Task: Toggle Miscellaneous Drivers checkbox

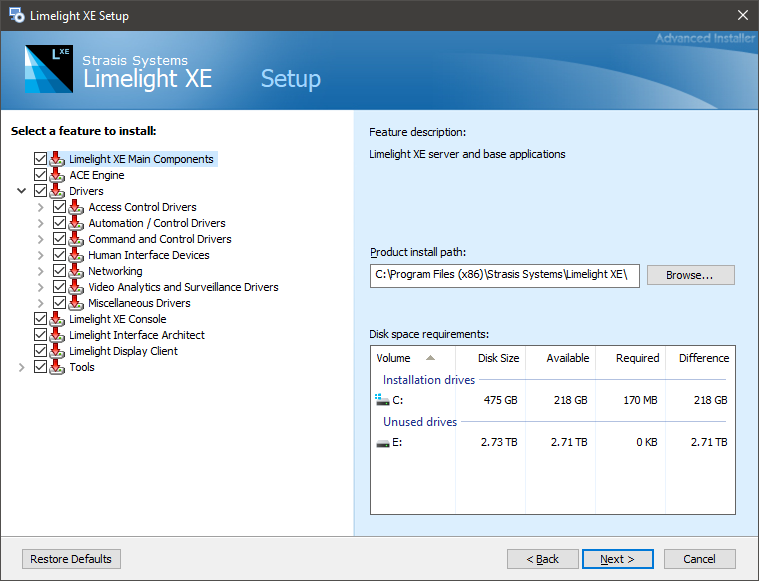Action: (x=59, y=303)
